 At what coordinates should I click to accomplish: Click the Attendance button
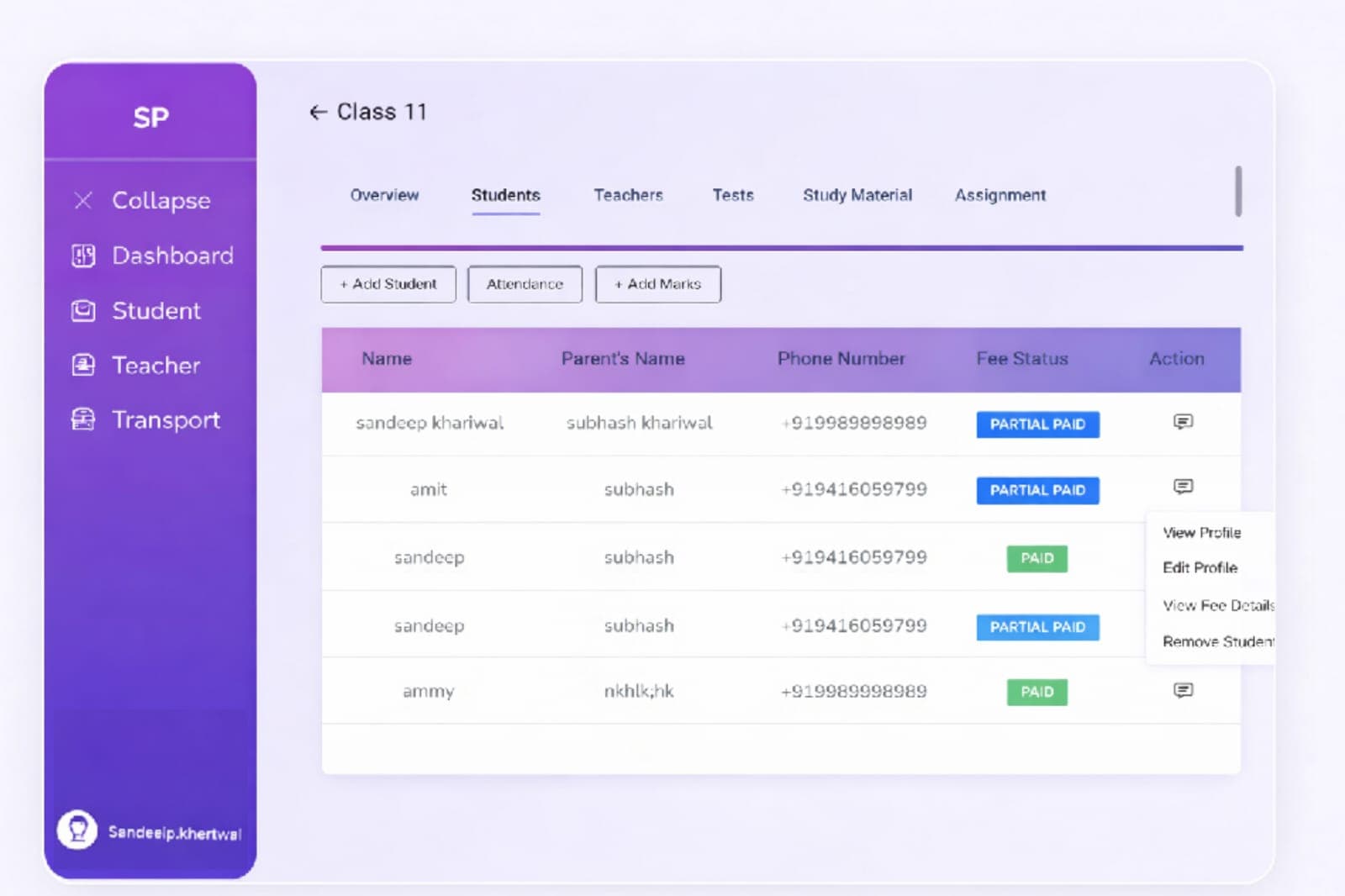click(525, 284)
